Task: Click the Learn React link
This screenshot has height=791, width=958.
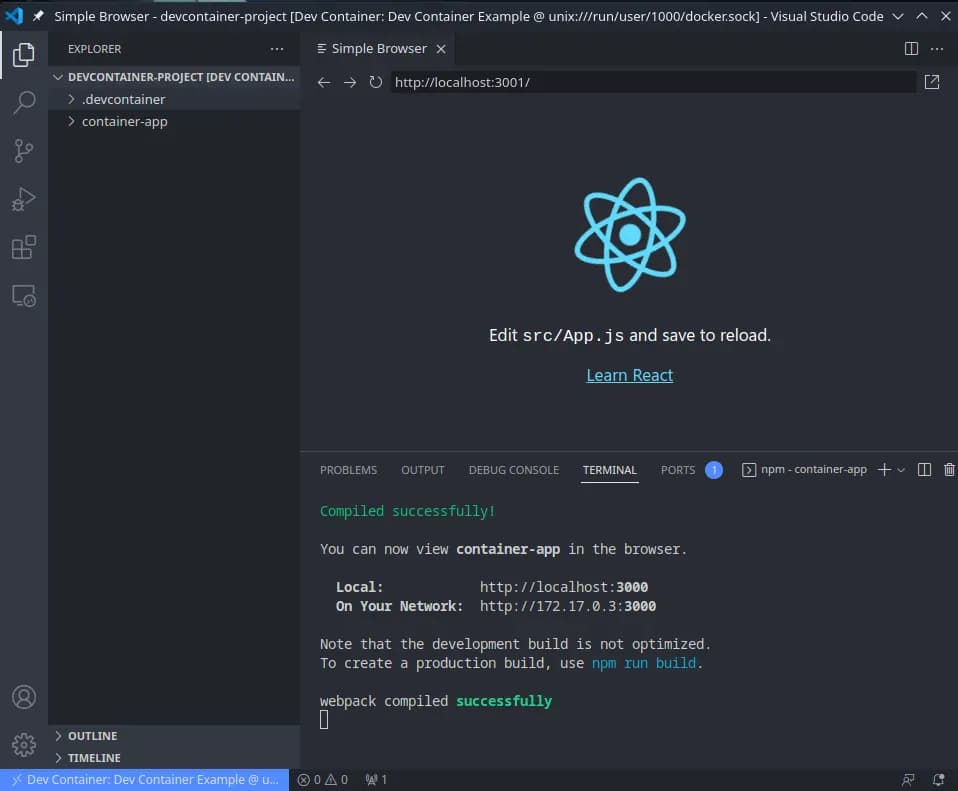Action: (x=629, y=375)
